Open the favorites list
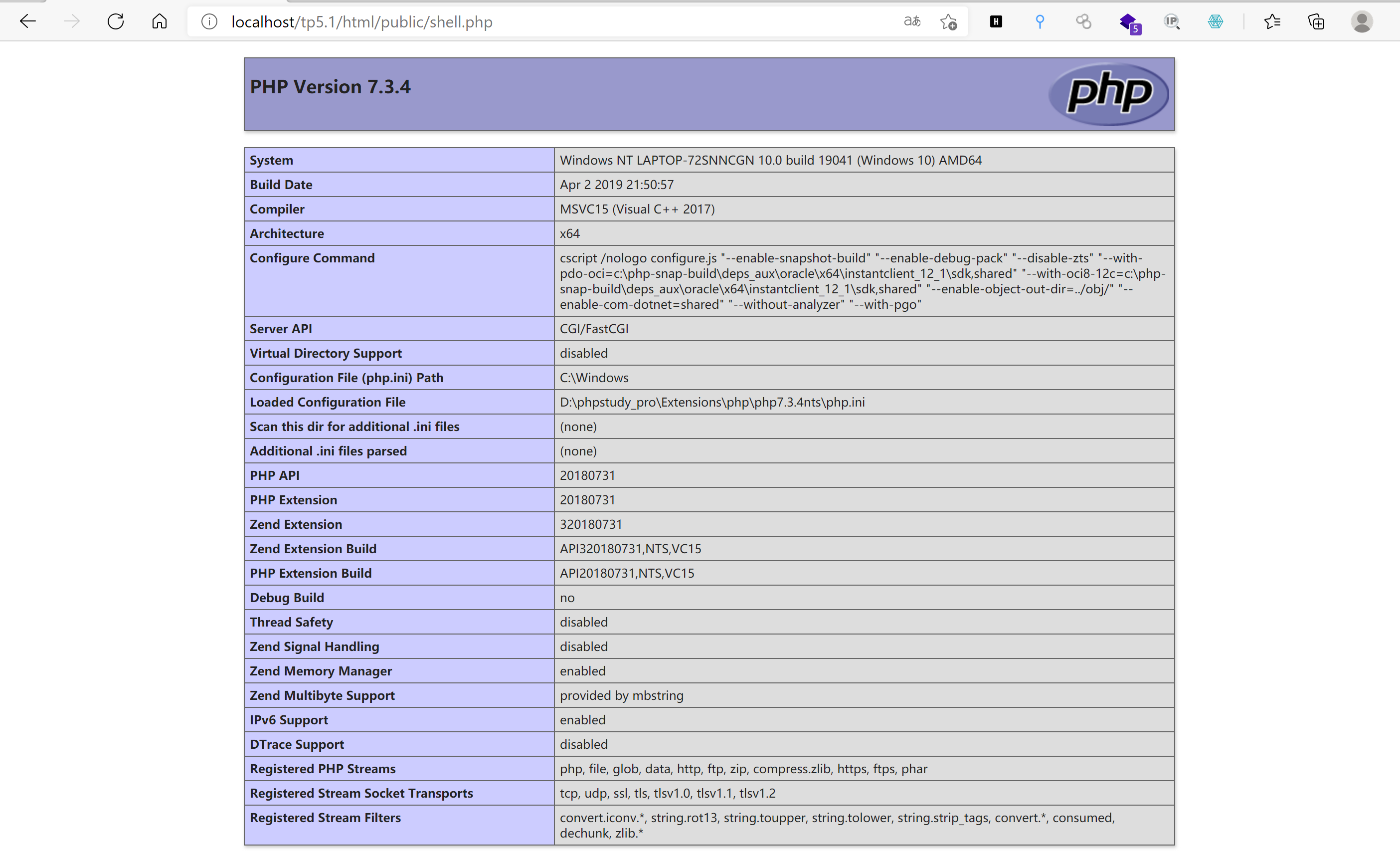 [1272, 21]
